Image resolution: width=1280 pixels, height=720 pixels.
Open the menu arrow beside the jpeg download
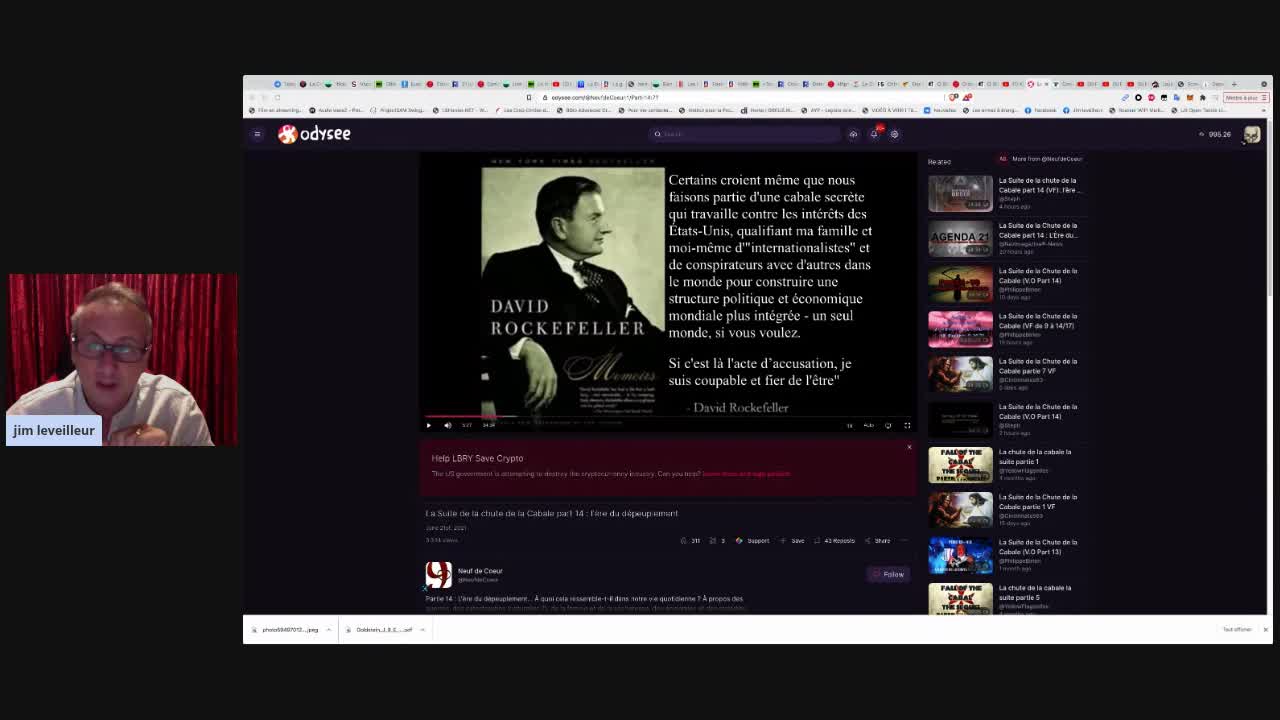[x=328, y=630]
